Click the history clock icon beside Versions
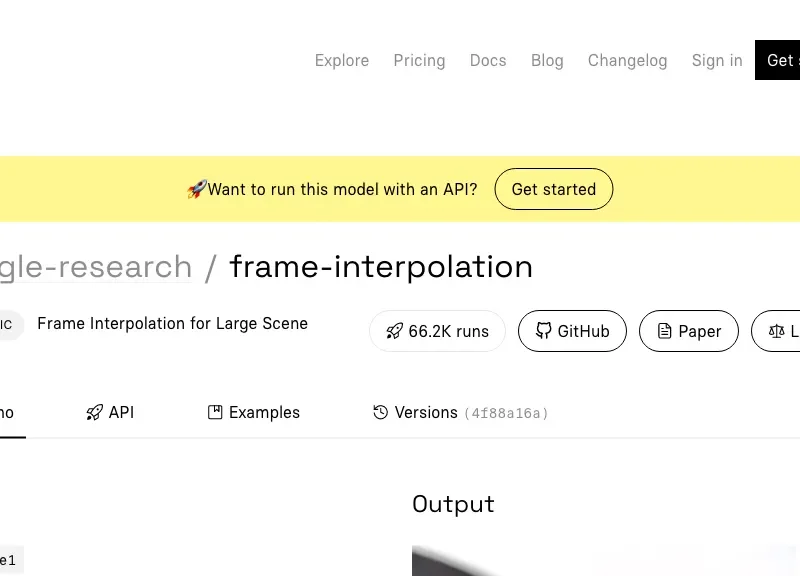Viewport: 800px width, 576px height. (380, 412)
